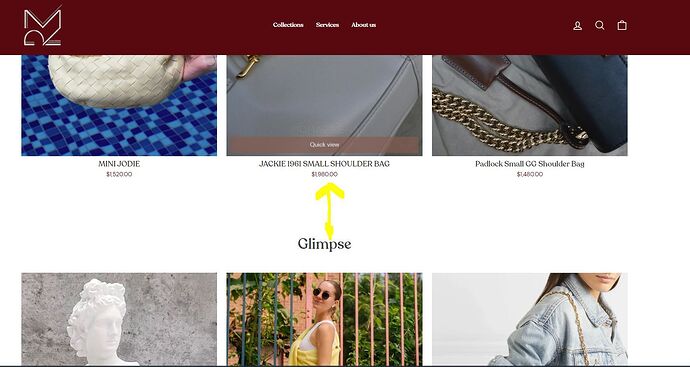Go home via the M logo
The width and height of the screenshot is (690, 367).
coord(43,27)
